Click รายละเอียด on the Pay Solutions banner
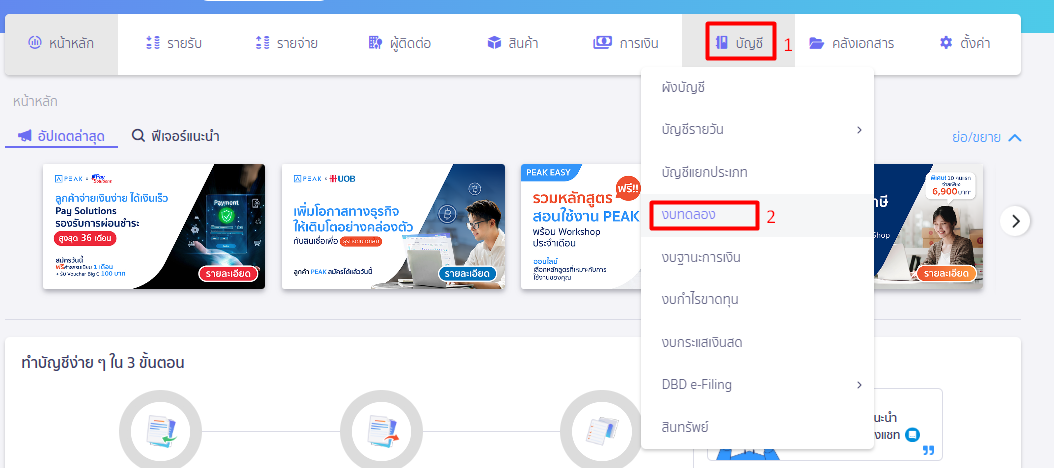 [228, 274]
